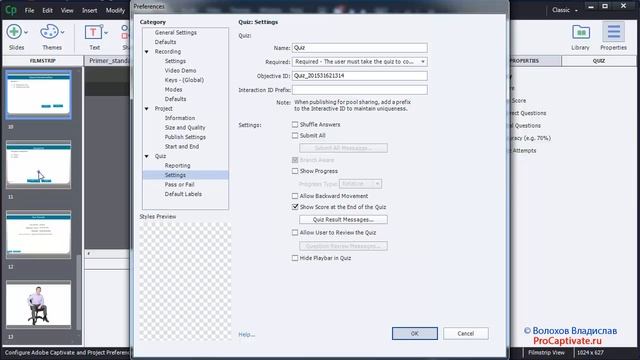Viewport: 640px width, 360px height.
Task: Open the File menu
Action: click(x=29, y=10)
